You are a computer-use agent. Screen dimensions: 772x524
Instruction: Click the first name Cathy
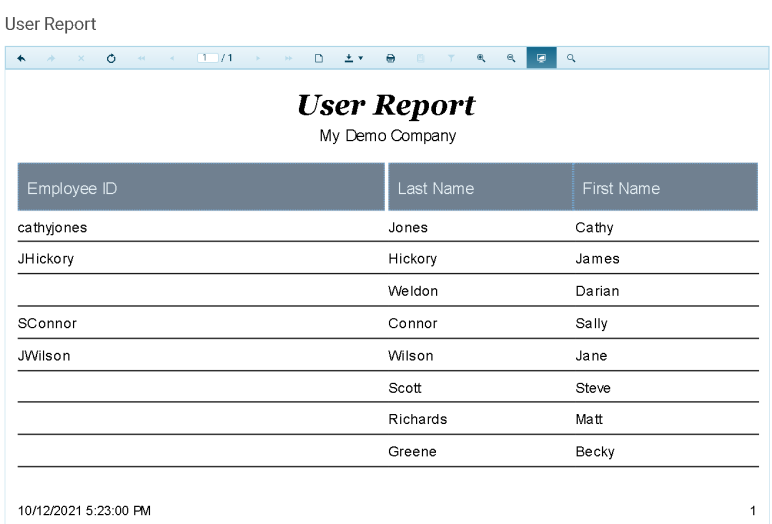point(594,228)
